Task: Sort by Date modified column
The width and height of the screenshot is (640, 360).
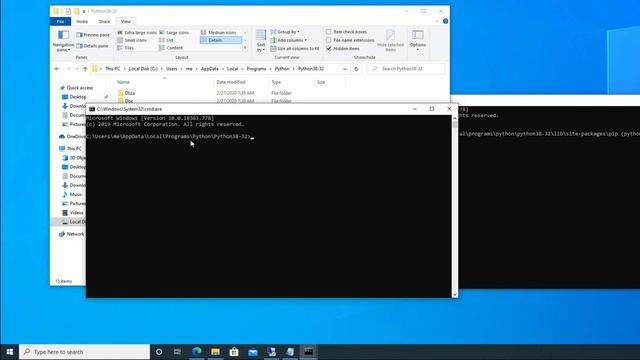Action: pyautogui.click(x=231, y=82)
